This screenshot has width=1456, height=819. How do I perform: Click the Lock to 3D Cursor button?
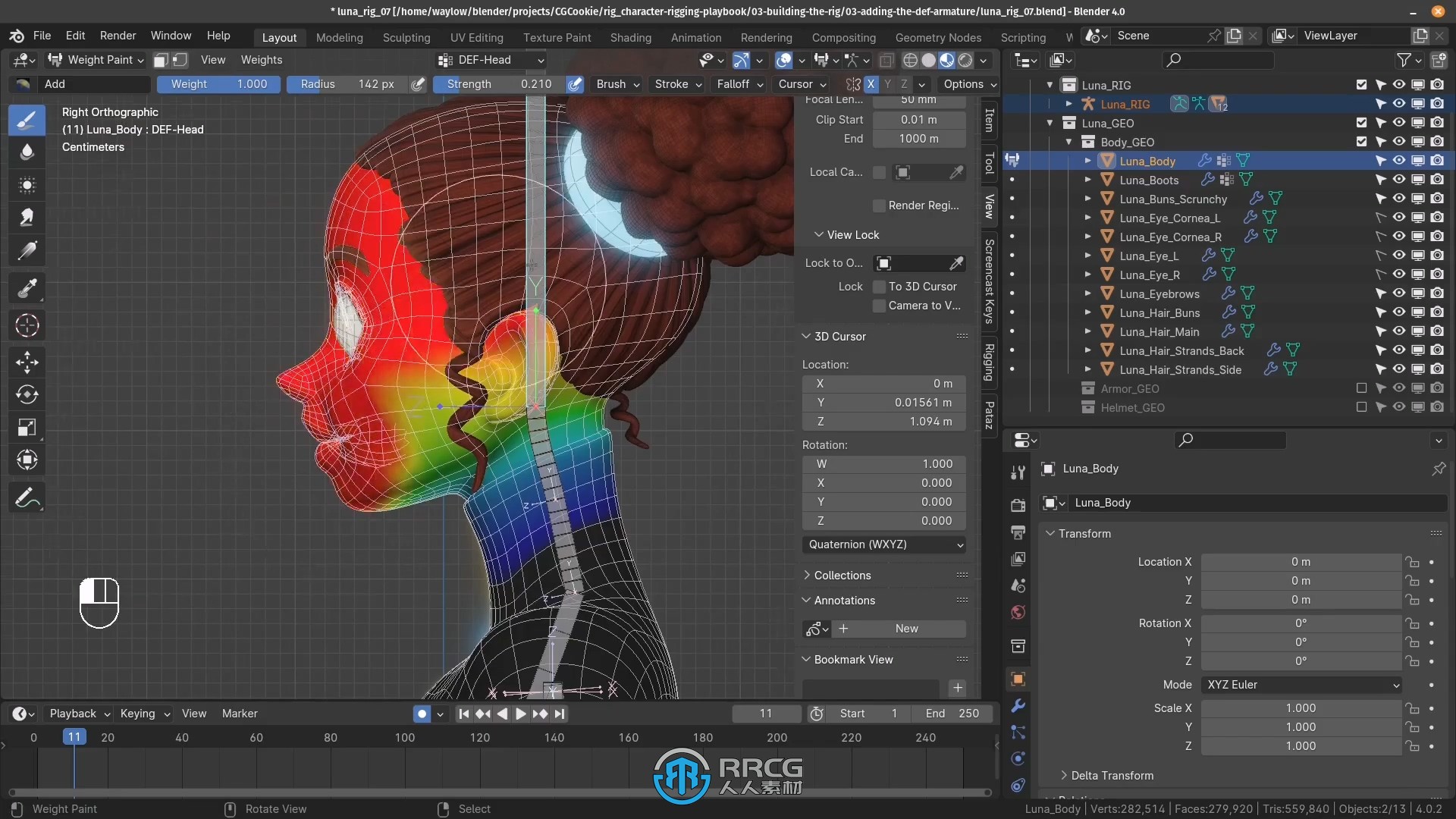(x=880, y=286)
